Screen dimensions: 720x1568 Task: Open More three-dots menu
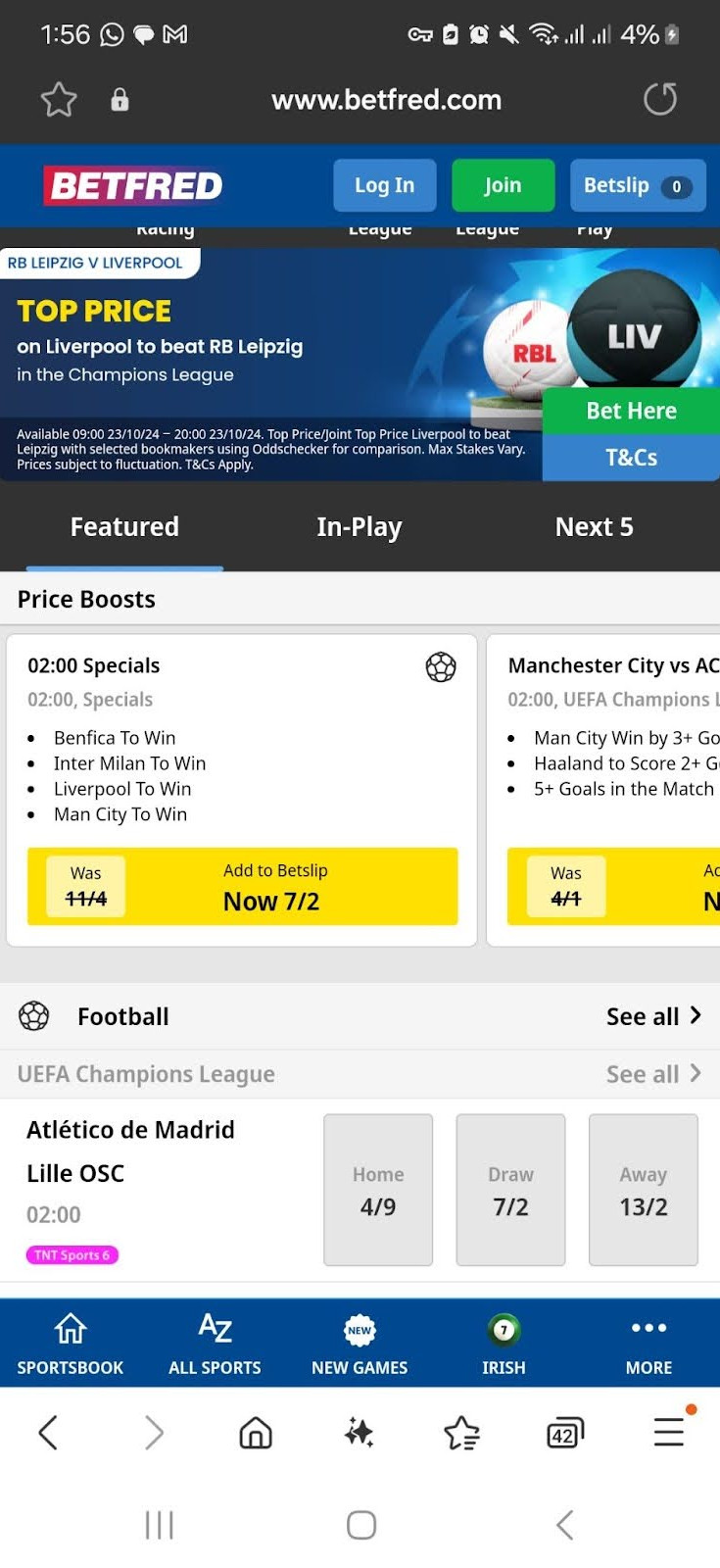pos(648,1328)
